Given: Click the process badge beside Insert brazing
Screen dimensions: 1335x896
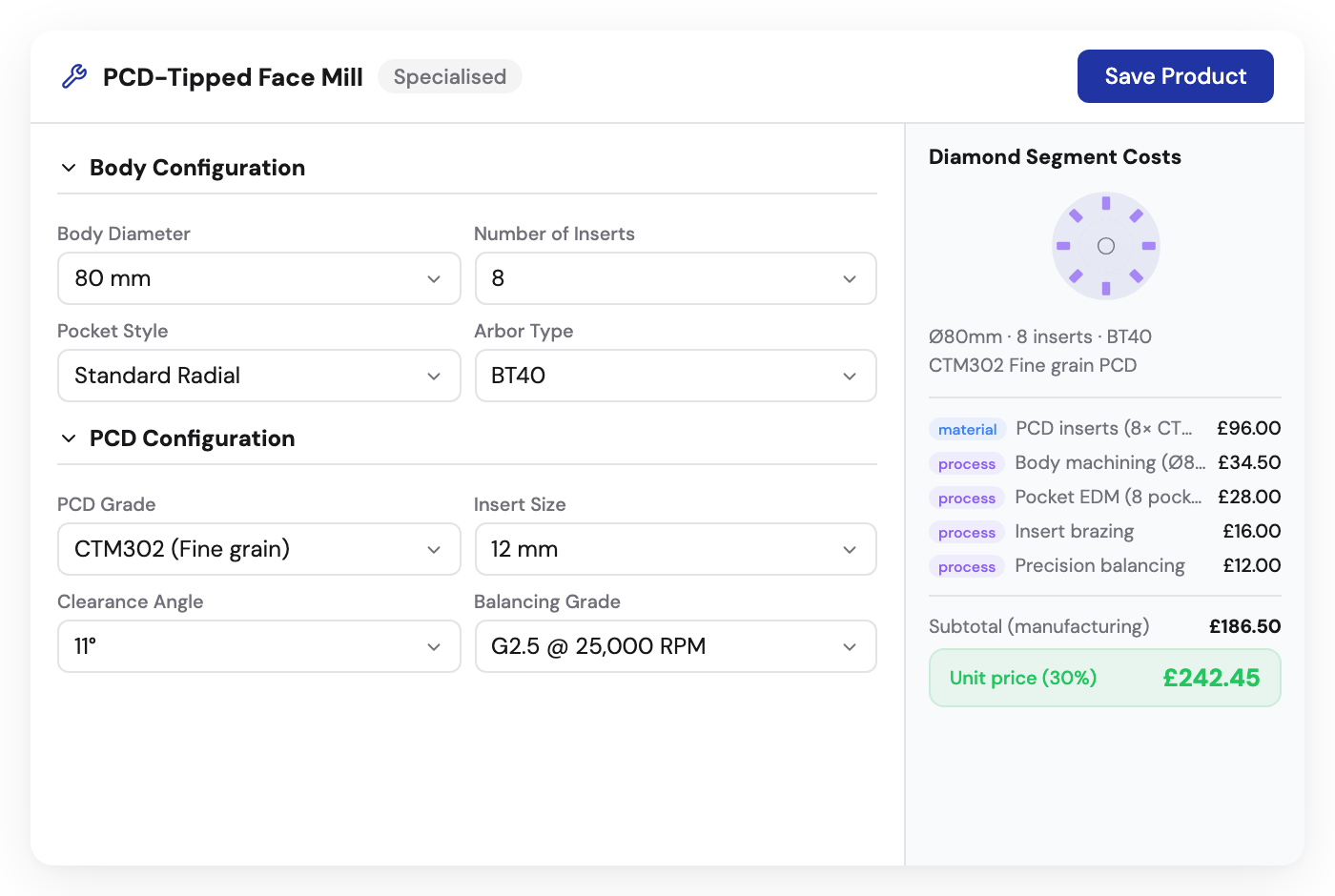Looking at the screenshot, I should [x=966, y=532].
